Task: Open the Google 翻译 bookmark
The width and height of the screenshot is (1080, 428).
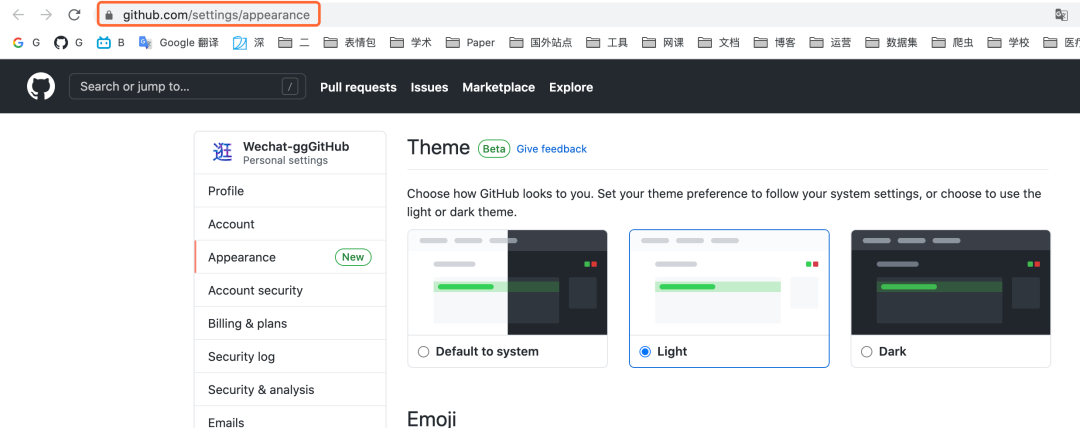Action: pyautogui.click(x=179, y=43)
